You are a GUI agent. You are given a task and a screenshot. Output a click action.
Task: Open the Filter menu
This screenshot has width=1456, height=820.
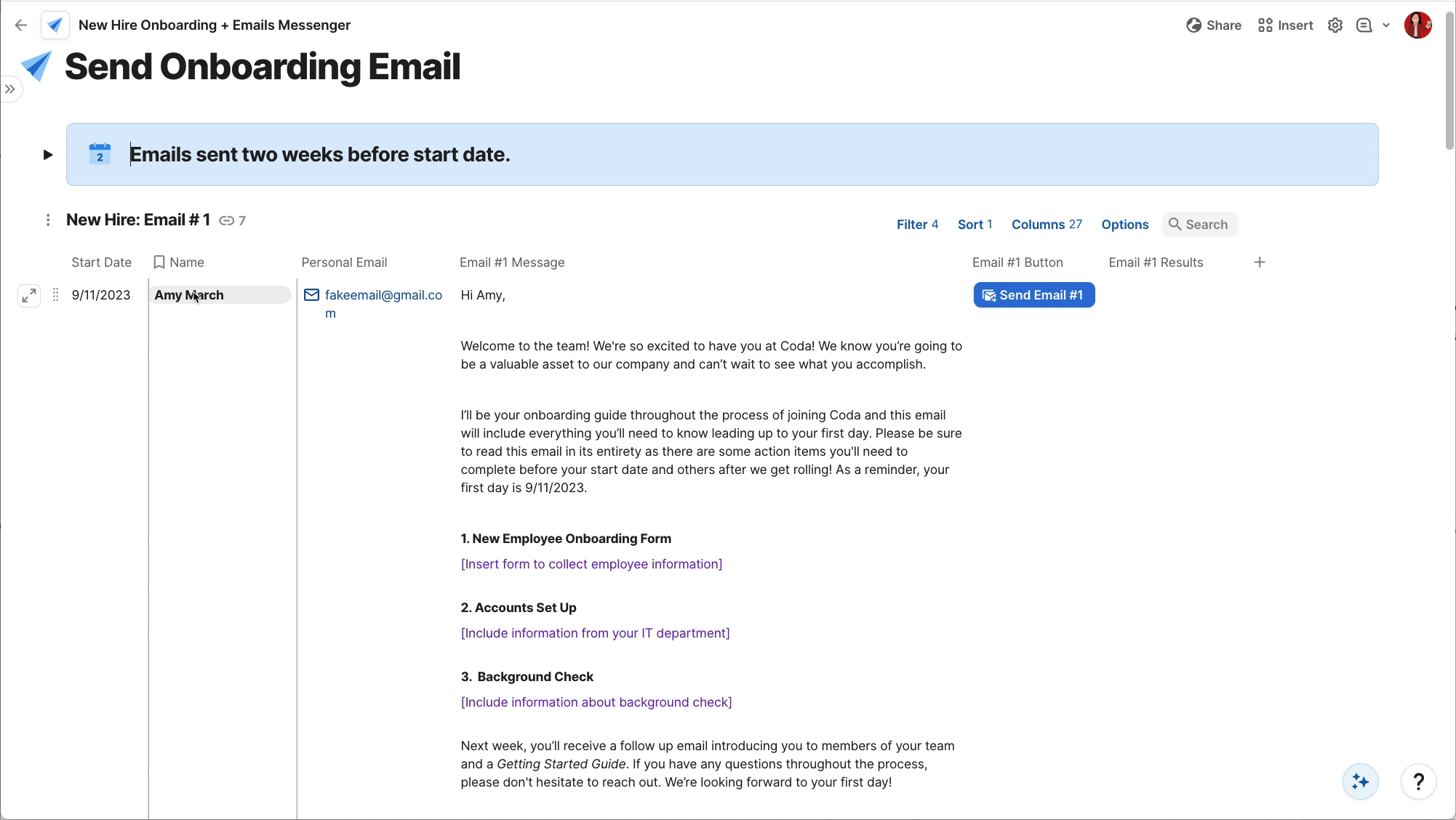pyautogui.click(x=917, y=225)
